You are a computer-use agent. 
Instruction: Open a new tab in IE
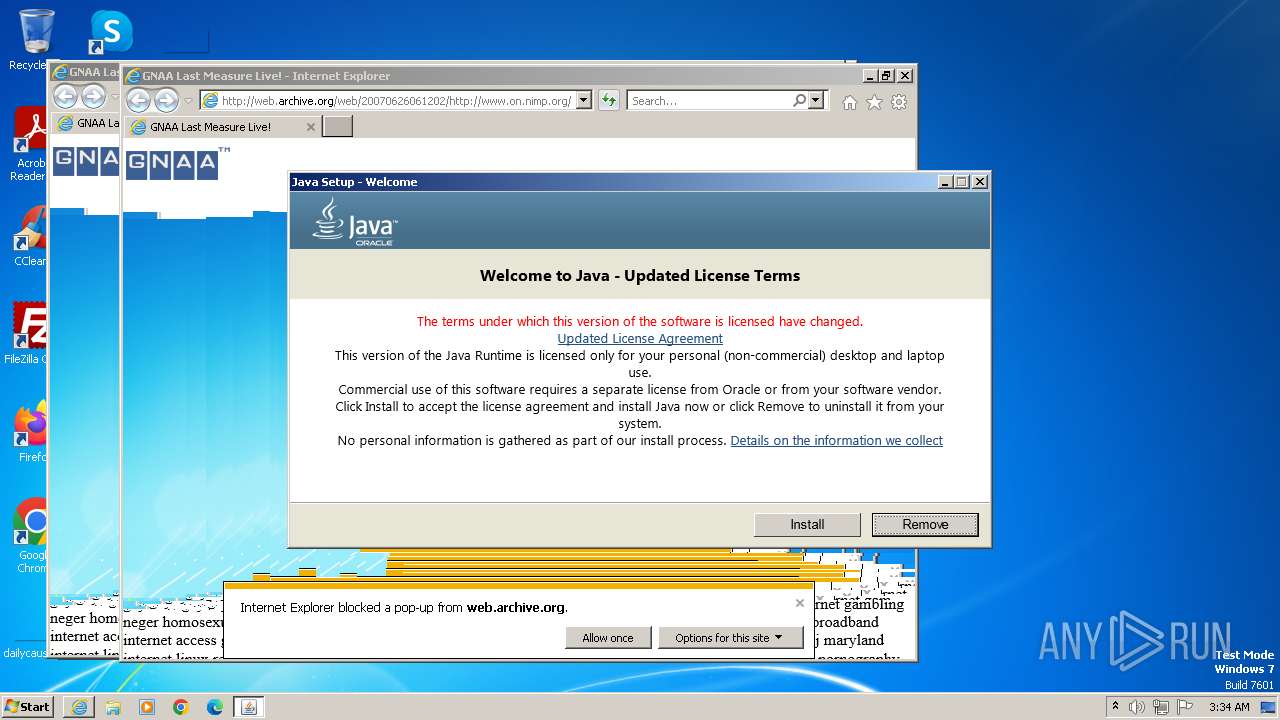click(x=337, y=126)
